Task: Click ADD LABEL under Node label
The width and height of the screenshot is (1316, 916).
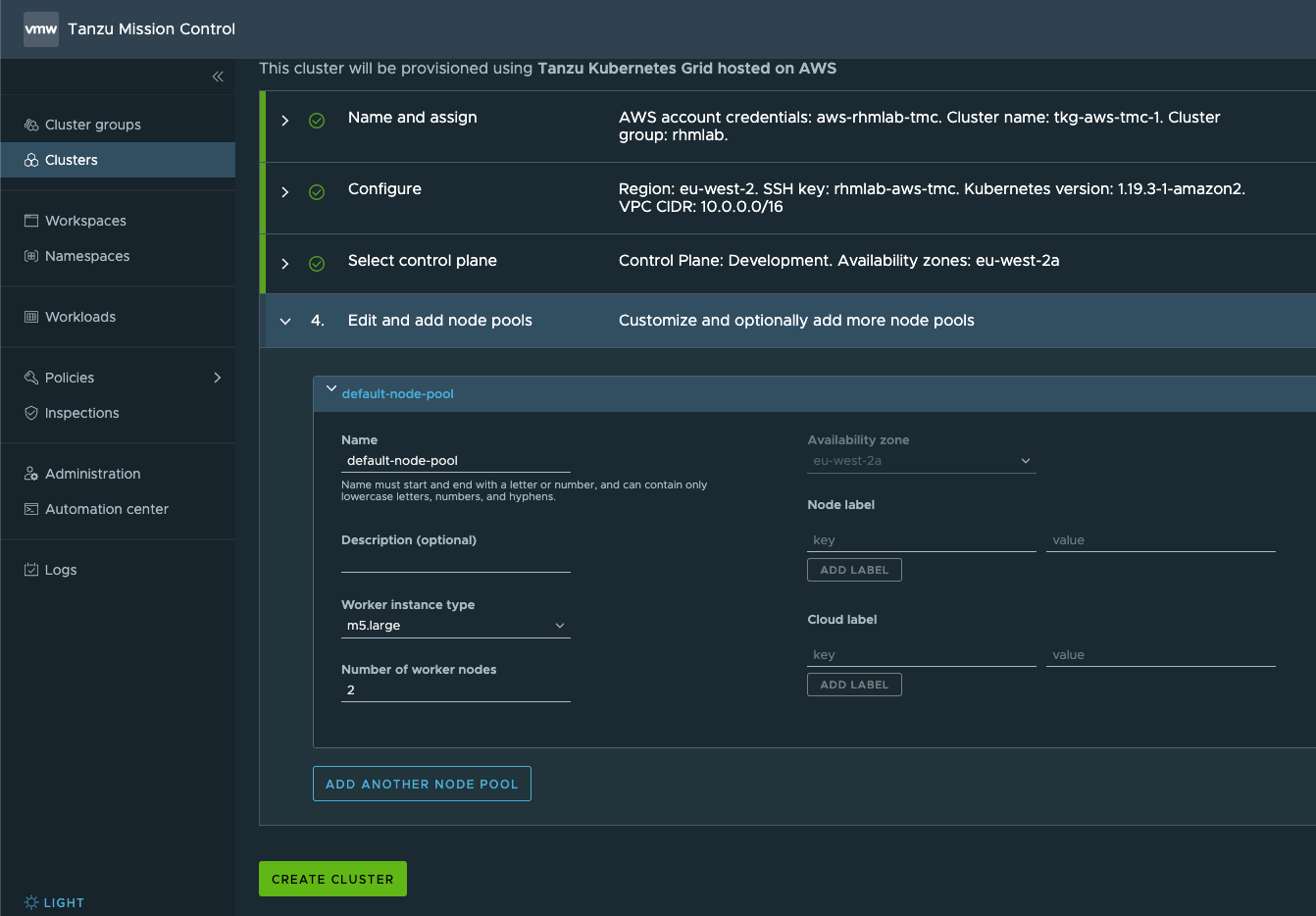Action: click(x=854, y=570)
